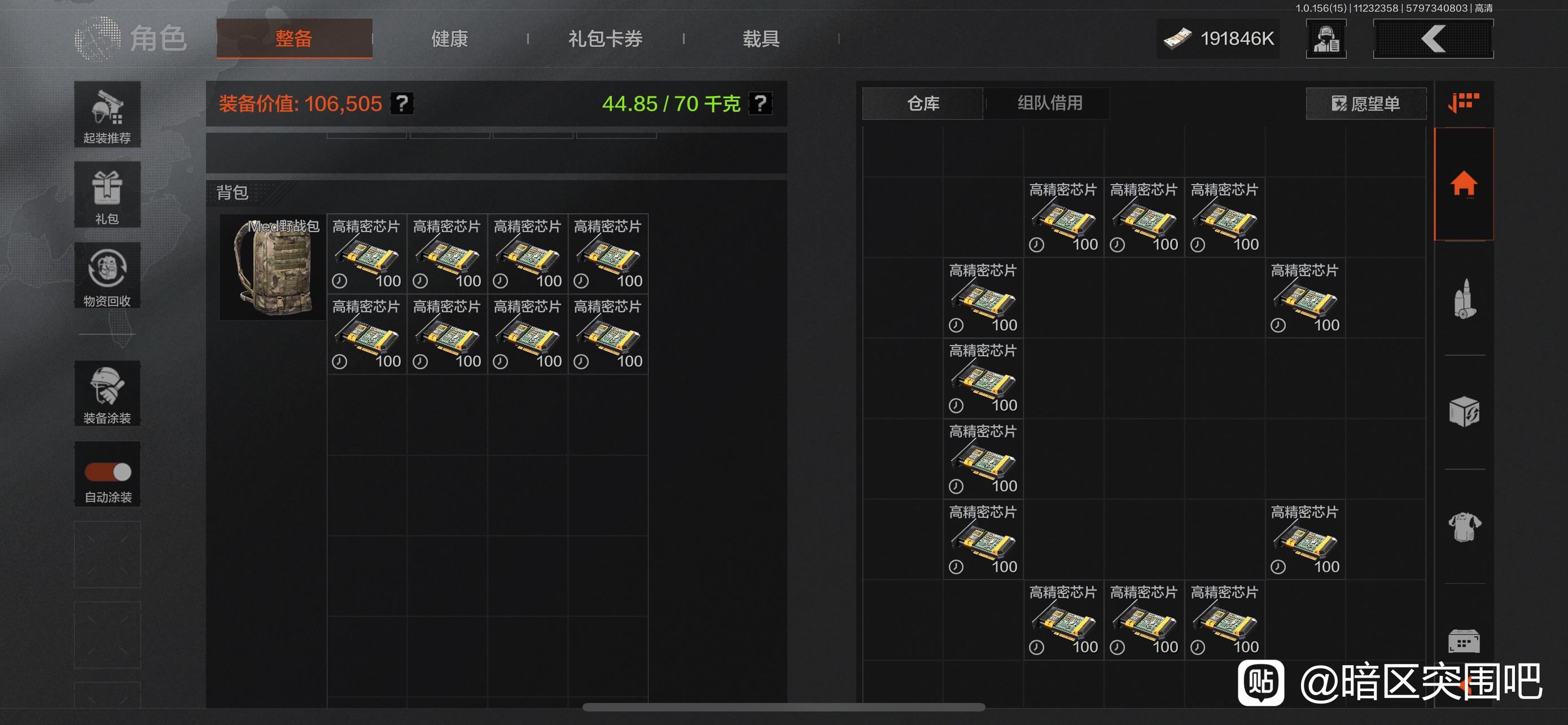Select the clothing armor category icon
The image size is (1568, 725).
(x=1465, y=527)
